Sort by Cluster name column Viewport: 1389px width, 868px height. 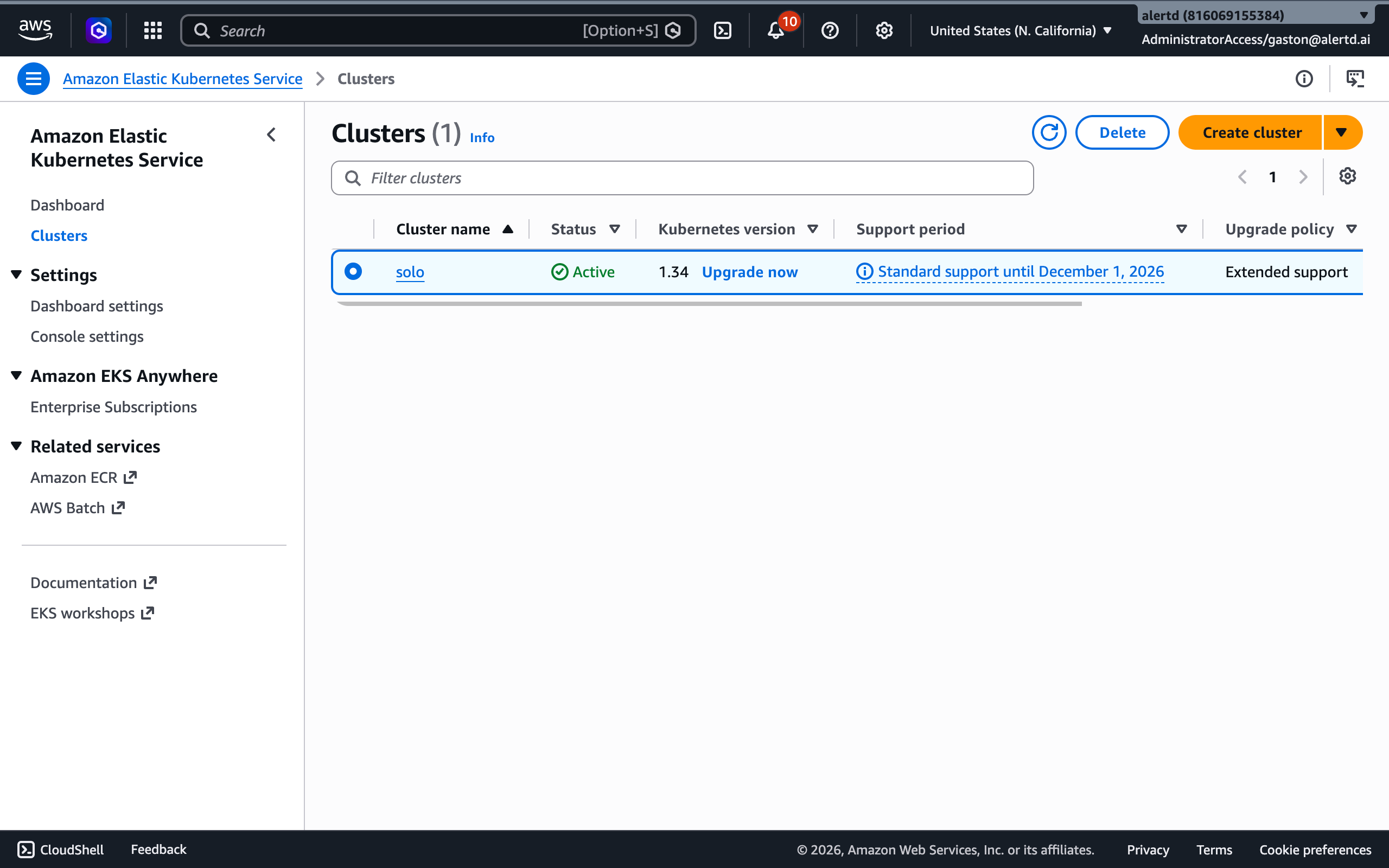coord(455,229)
